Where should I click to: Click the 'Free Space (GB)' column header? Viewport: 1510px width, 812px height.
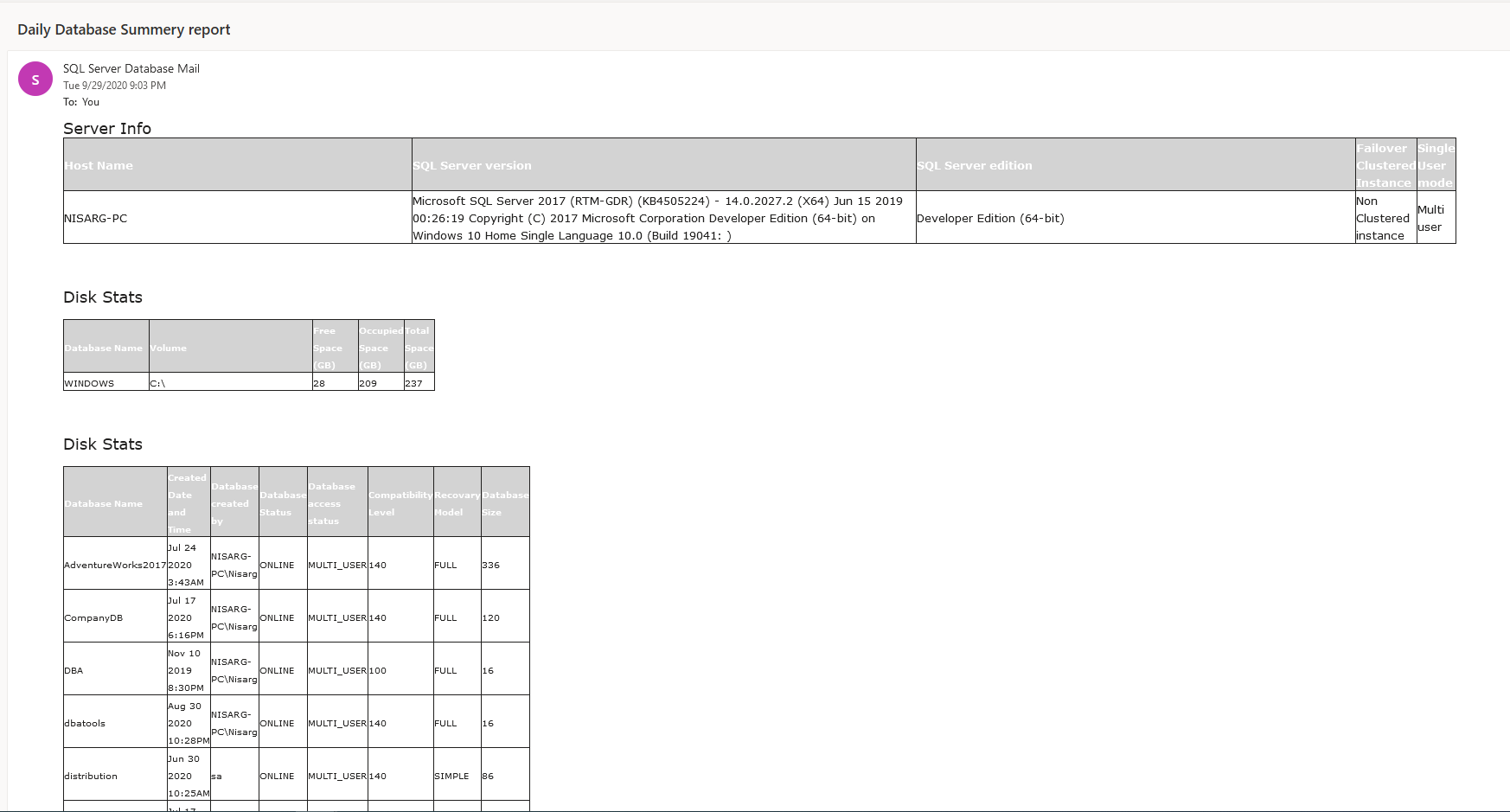(x=336, y=347)
